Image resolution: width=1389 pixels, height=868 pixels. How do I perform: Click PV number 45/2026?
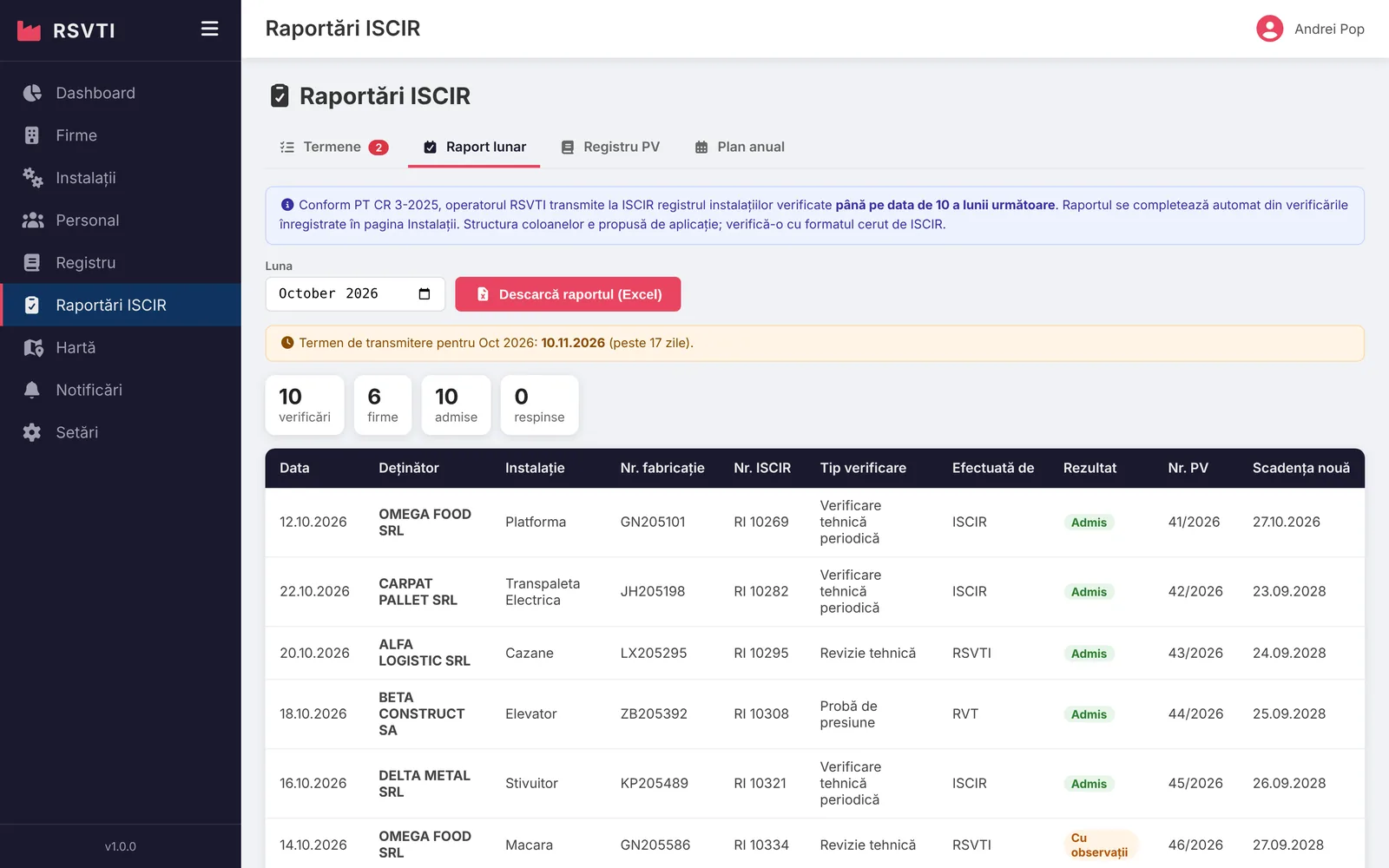(x=1195, y=783)
